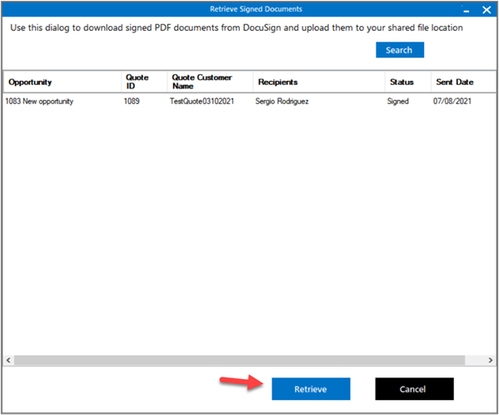Select the 1083 New opportunity row
The width and height of the screenshot is (499, 415).
tap(250, 101)
